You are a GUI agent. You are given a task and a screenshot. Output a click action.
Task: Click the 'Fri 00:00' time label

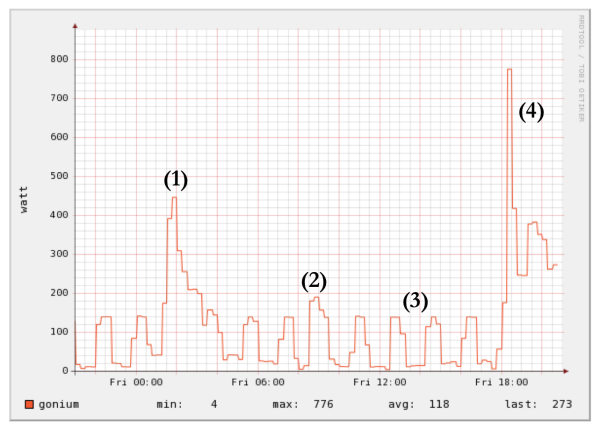(136, 382)
